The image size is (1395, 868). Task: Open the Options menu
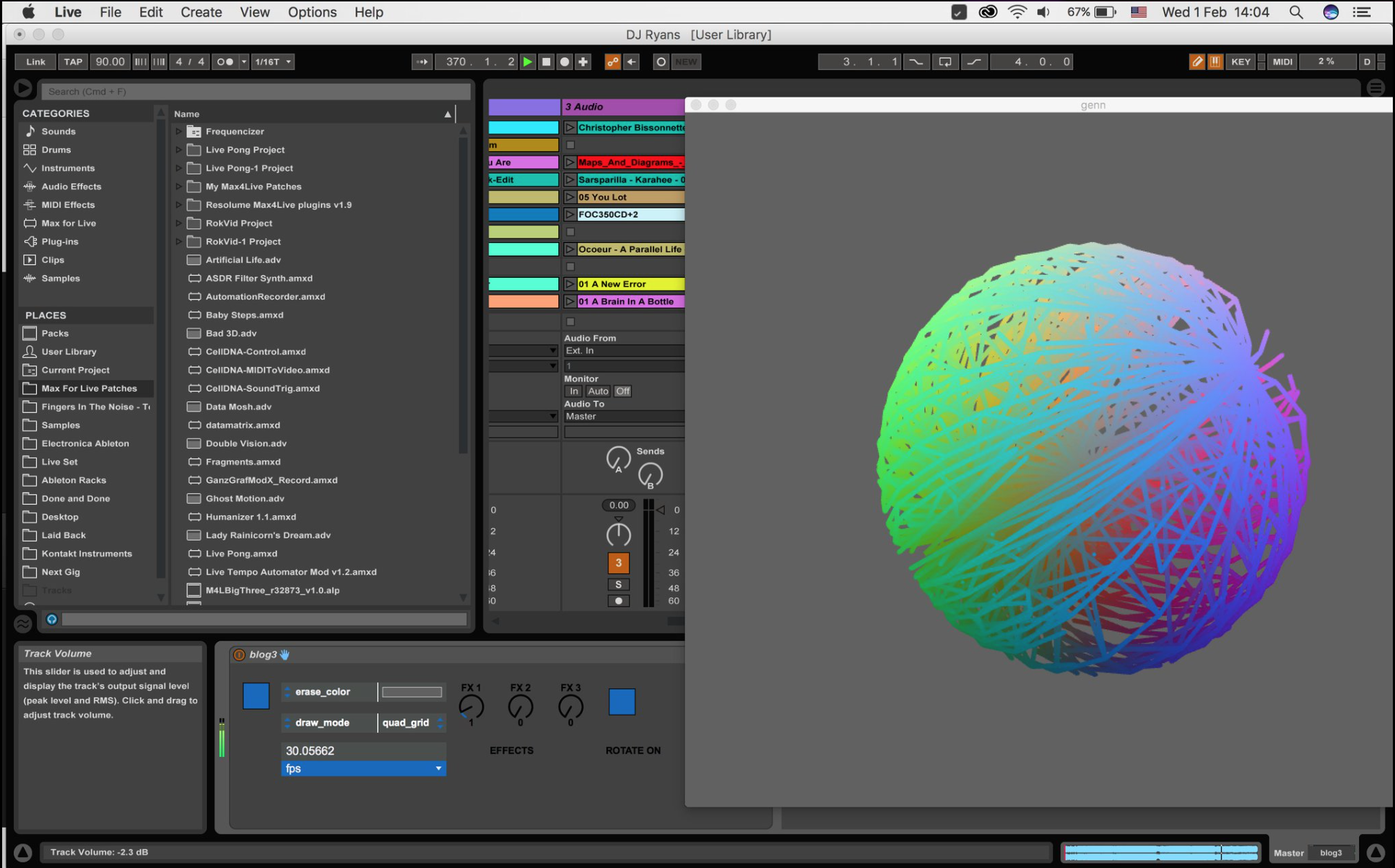point(312,12)
